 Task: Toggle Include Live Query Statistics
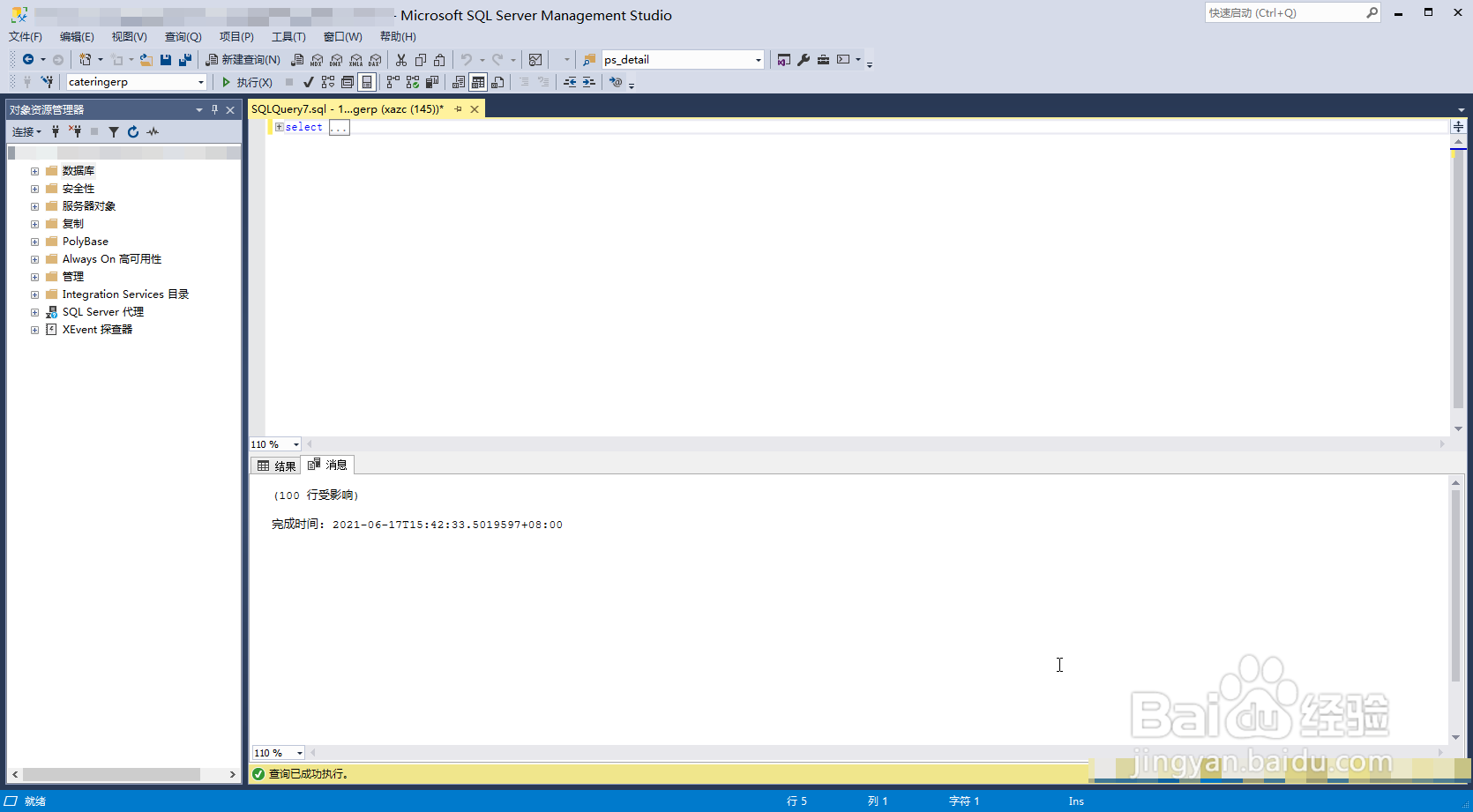pos(412,82)
